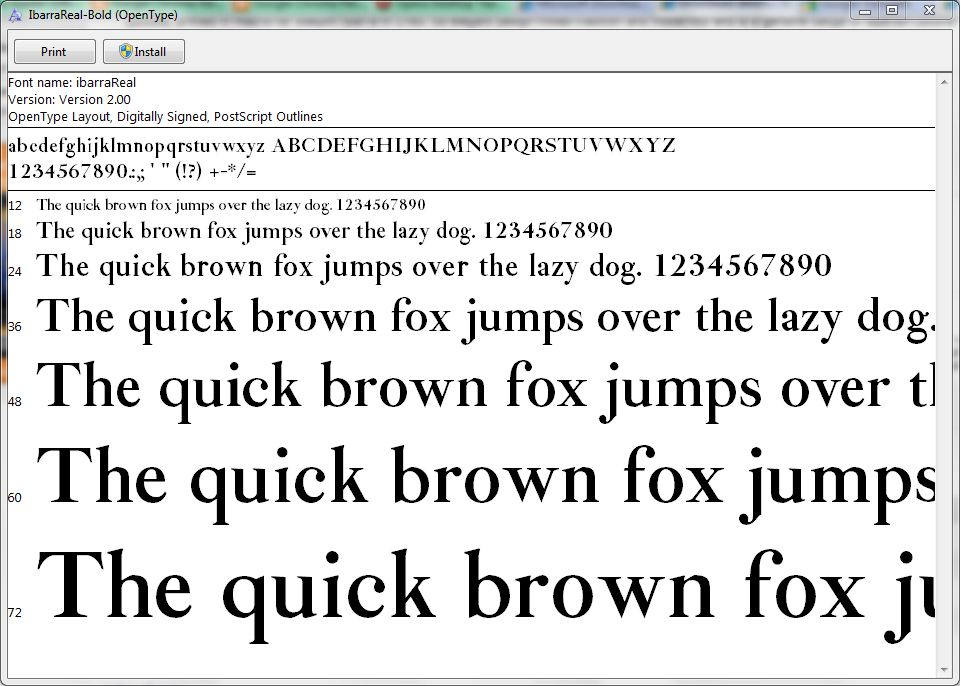Screen dimensions: 960x686
Task: Click the vertical scrollbar track
Action: pyautogui.click(x=943, y=376)
